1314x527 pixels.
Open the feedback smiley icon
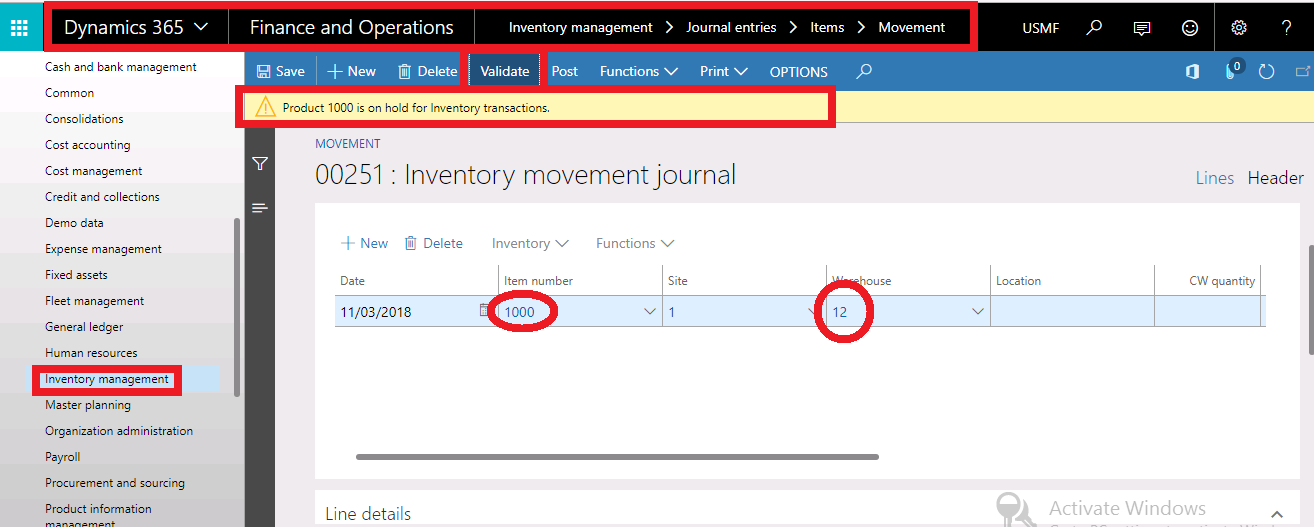[x=1190, y=28]
